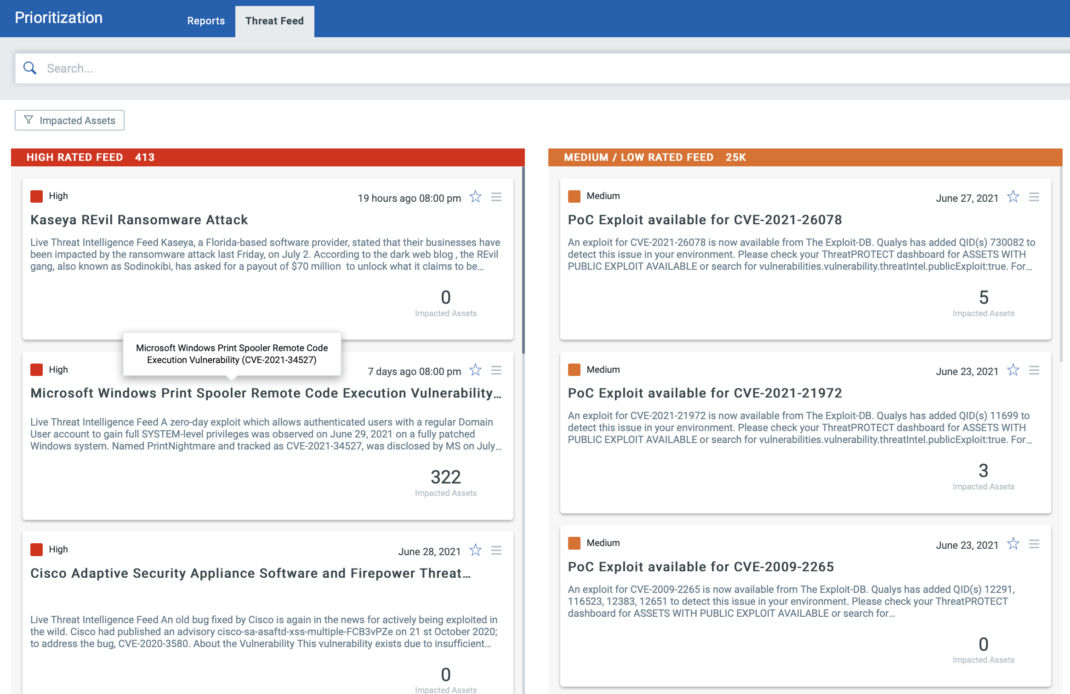Open PoC Exploit available for CVE-2021-21972

coord(705,393)
